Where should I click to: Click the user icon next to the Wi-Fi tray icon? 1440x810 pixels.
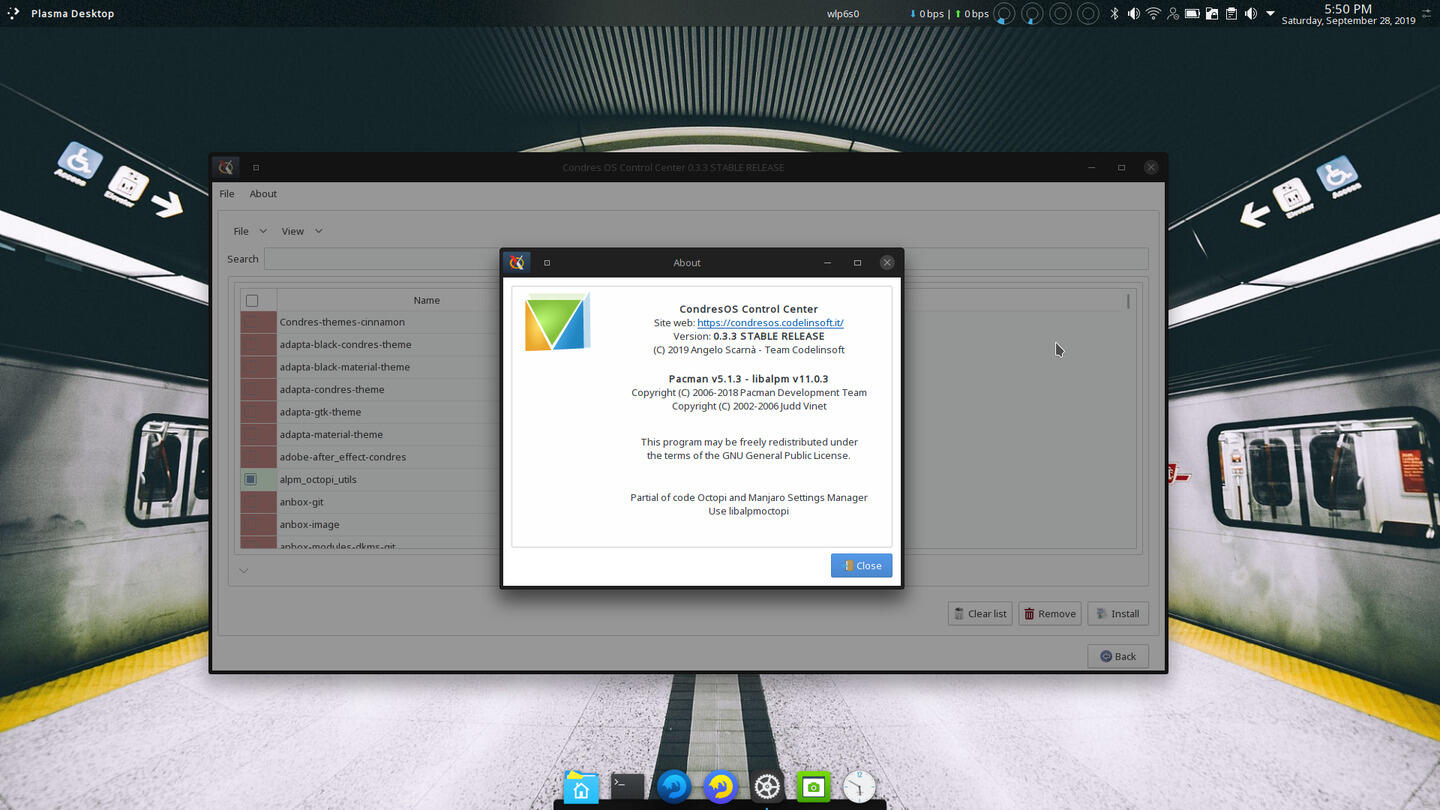[1172, 14]
